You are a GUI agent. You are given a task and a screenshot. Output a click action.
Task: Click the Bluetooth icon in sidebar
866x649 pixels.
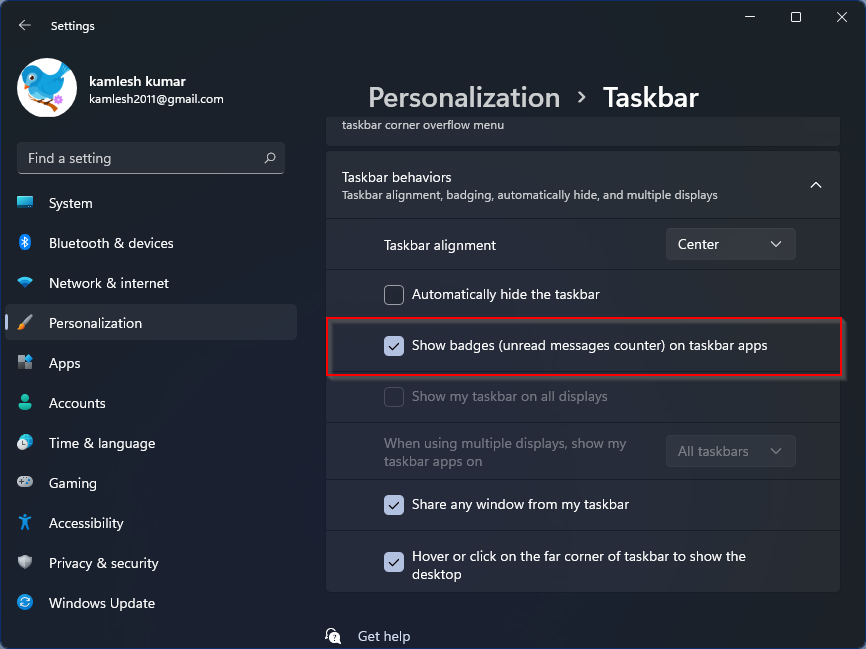pyautogui.click(x=25, y=242)
